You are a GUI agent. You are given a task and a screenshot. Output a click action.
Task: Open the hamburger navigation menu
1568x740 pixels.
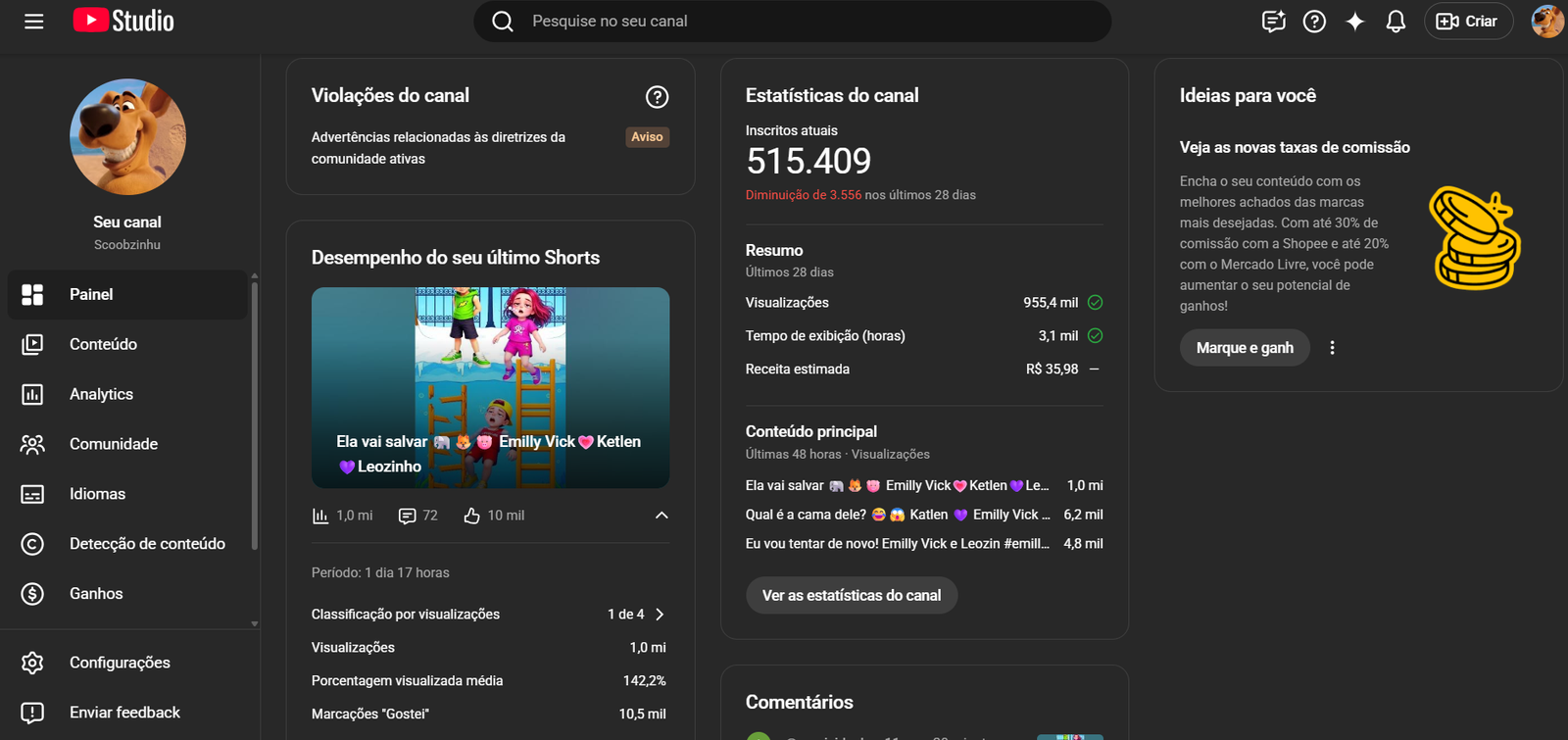pyautogui.click(x=33, y=21)
